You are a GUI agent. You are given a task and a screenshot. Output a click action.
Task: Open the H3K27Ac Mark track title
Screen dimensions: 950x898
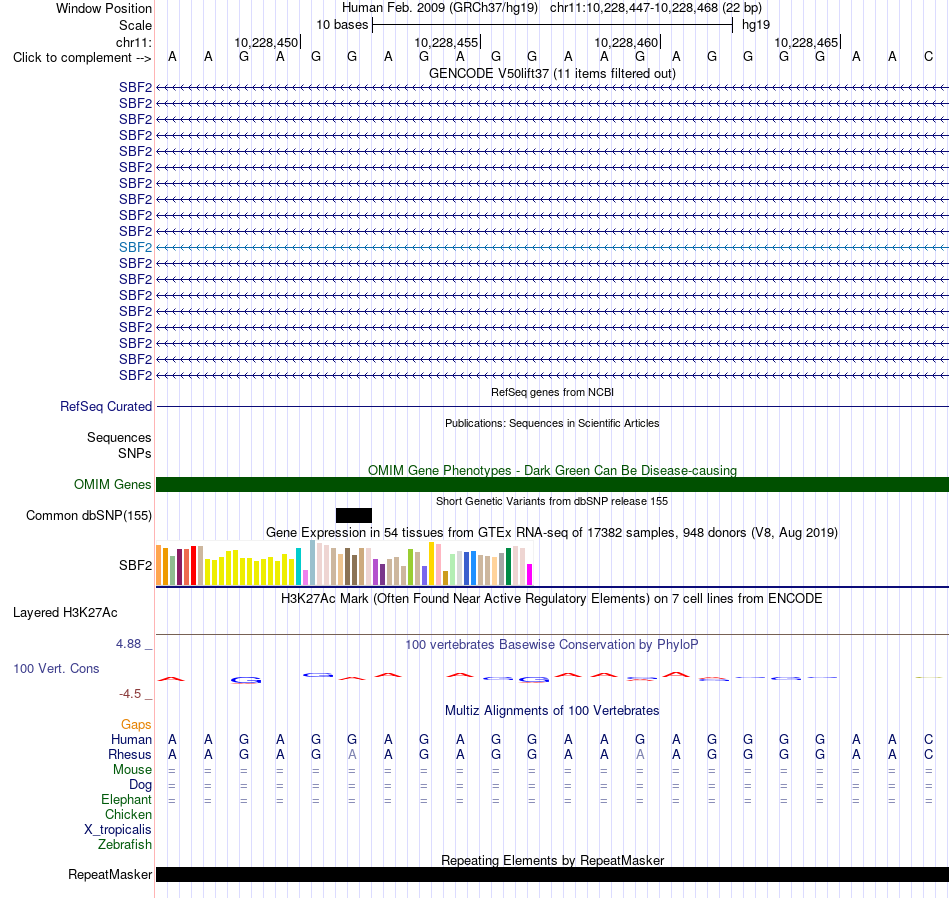pyautogui.click(x=552, y=599)
